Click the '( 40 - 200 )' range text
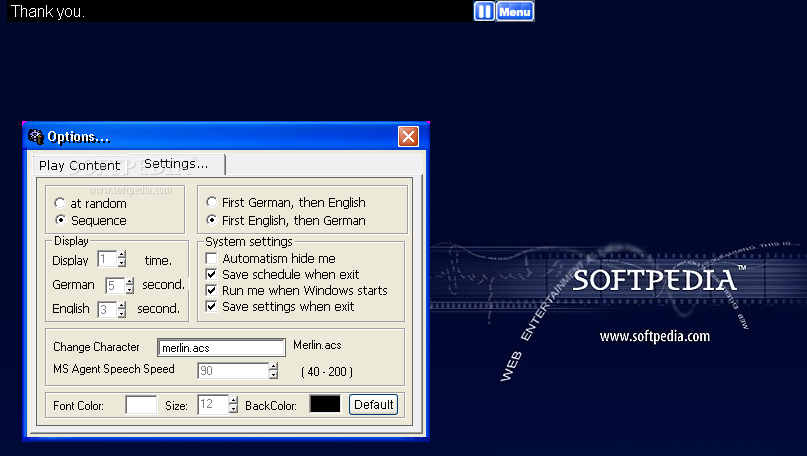The image size is (807, 456). [327, 372]
